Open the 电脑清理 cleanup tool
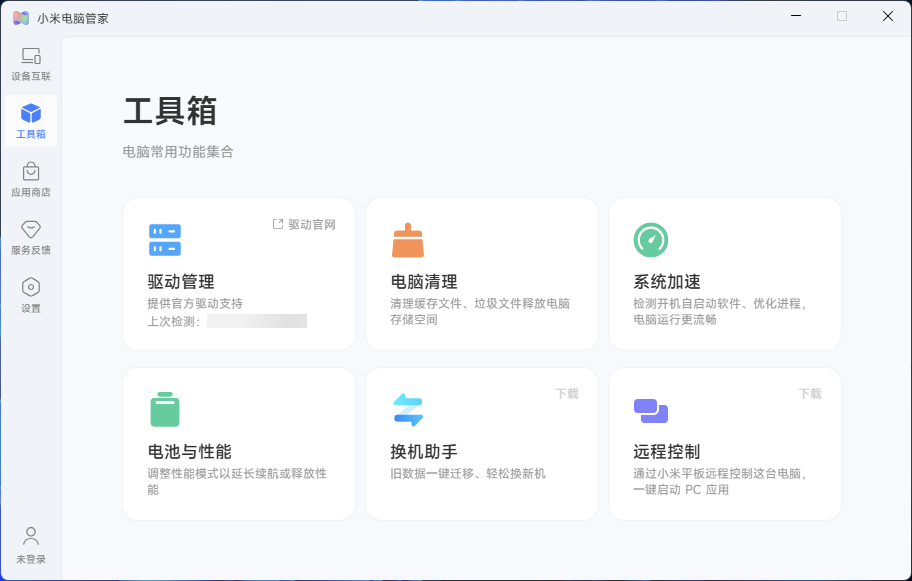This screenshot has width=912, height=581. [481, 274]
